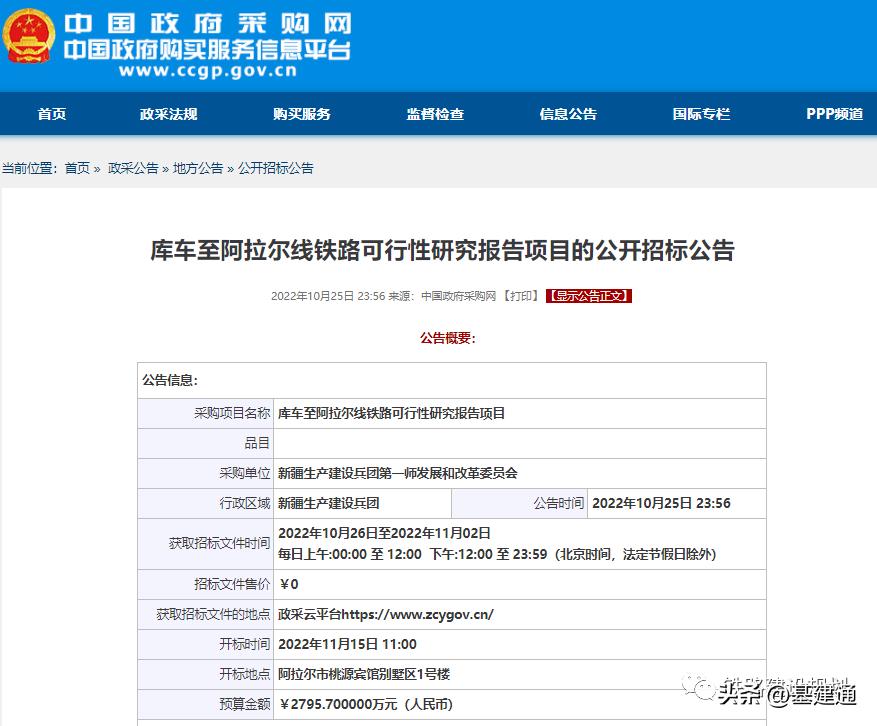877x726 pixels.
Task: Open the 地方公告 breadcrumb link
Action: click(191, 168)
